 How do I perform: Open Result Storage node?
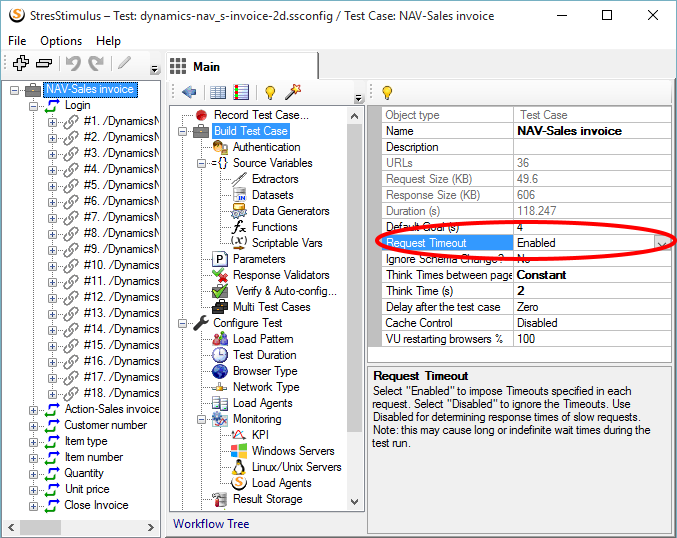click(x=268, y=499)
